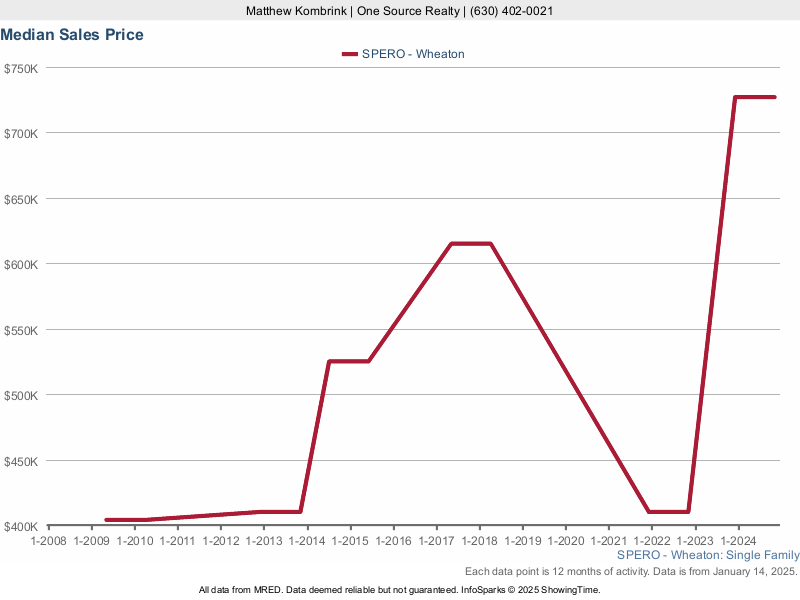Viewport: 800px width, 600px height.
Task: Click the 1-2021 x-axis label
Action: tap(608, 541)
